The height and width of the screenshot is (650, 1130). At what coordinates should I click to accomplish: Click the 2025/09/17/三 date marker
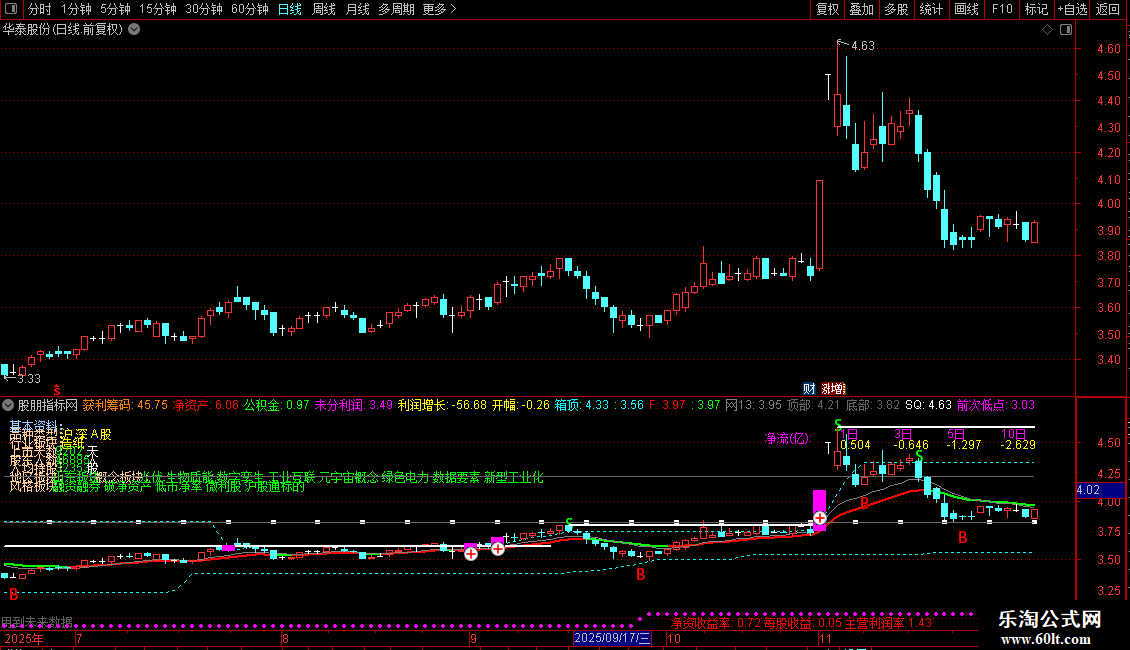click(613, 638)
